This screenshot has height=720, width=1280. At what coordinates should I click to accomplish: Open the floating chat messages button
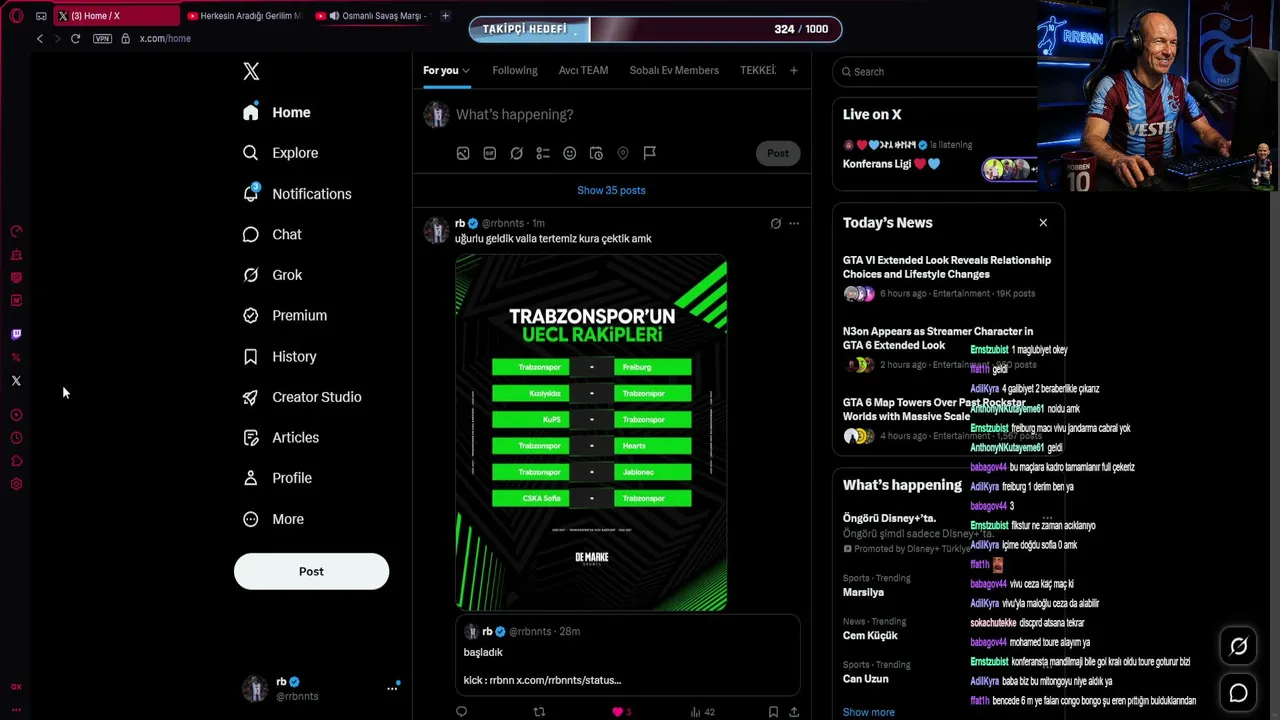(x=1238, y=692)
